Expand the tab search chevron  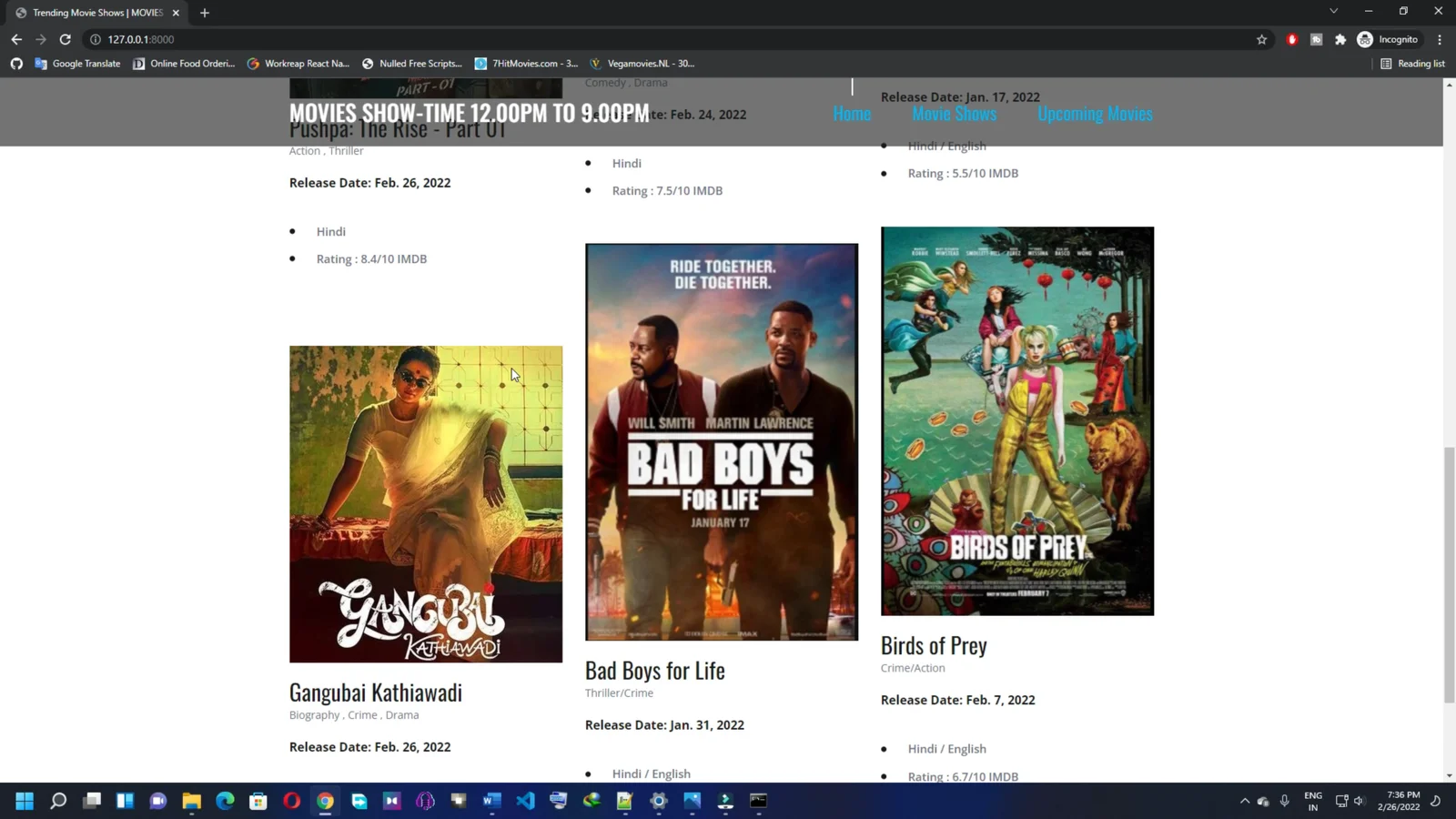(x=1333, y=12)
